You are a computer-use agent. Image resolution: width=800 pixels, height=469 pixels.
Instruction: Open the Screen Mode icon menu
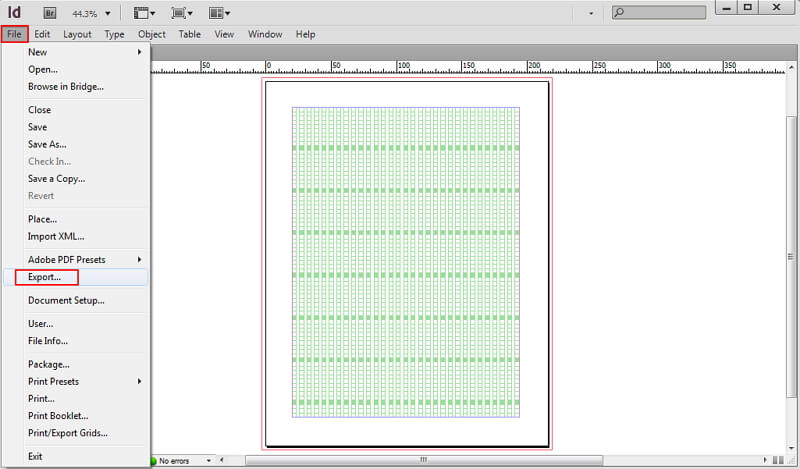[181, 14]
